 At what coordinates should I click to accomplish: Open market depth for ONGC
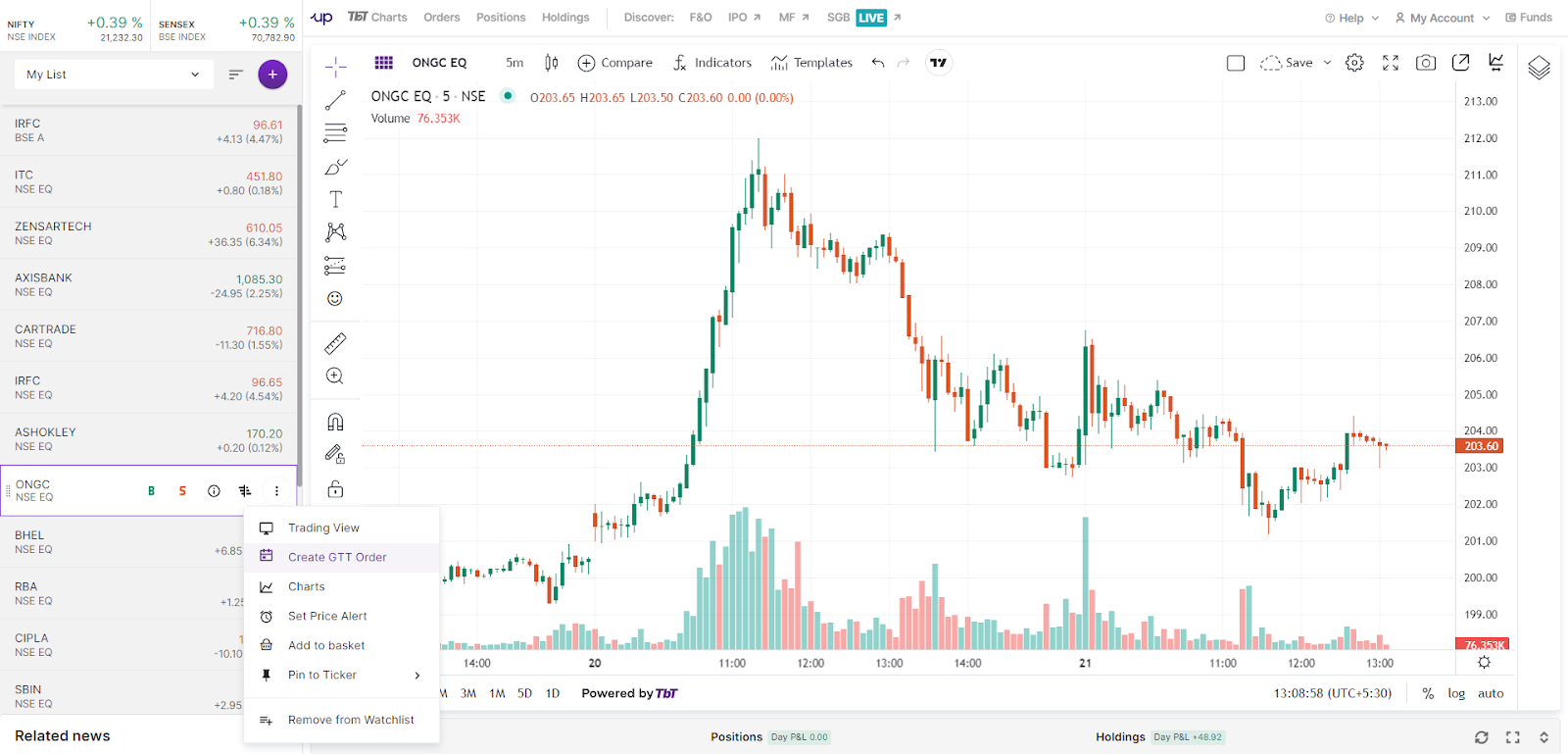[245, 491]
